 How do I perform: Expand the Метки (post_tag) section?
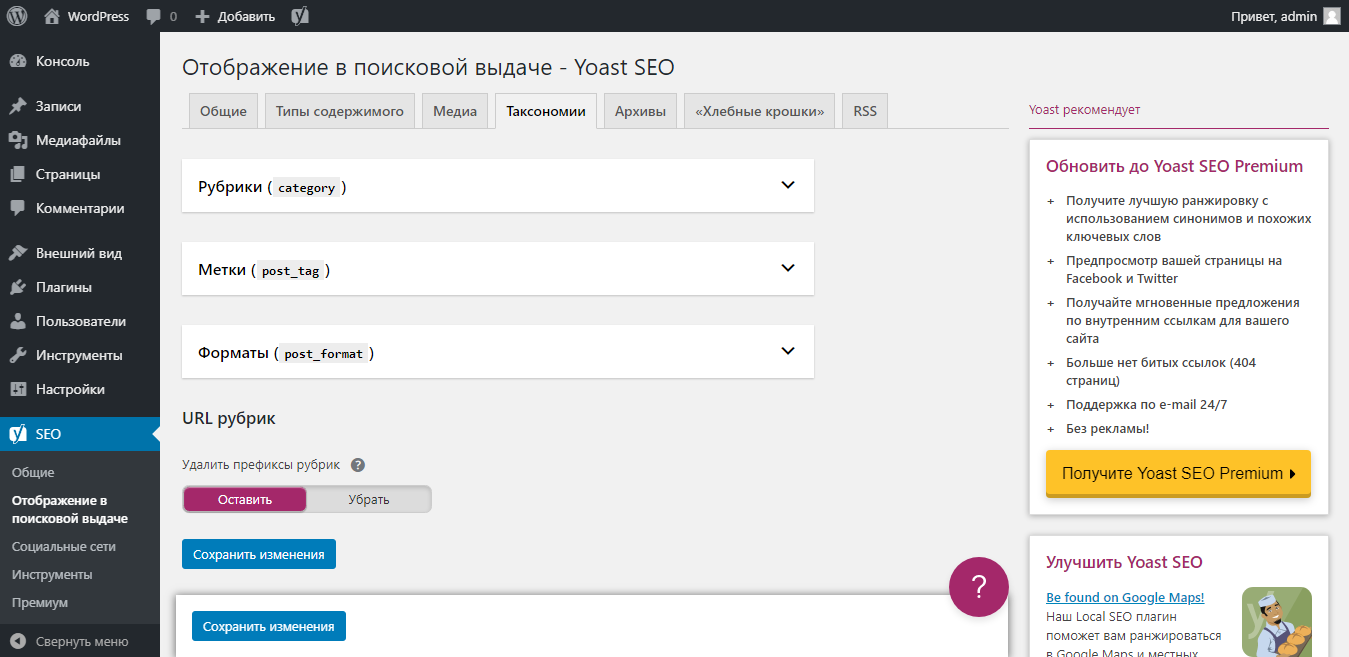point(787,268)
